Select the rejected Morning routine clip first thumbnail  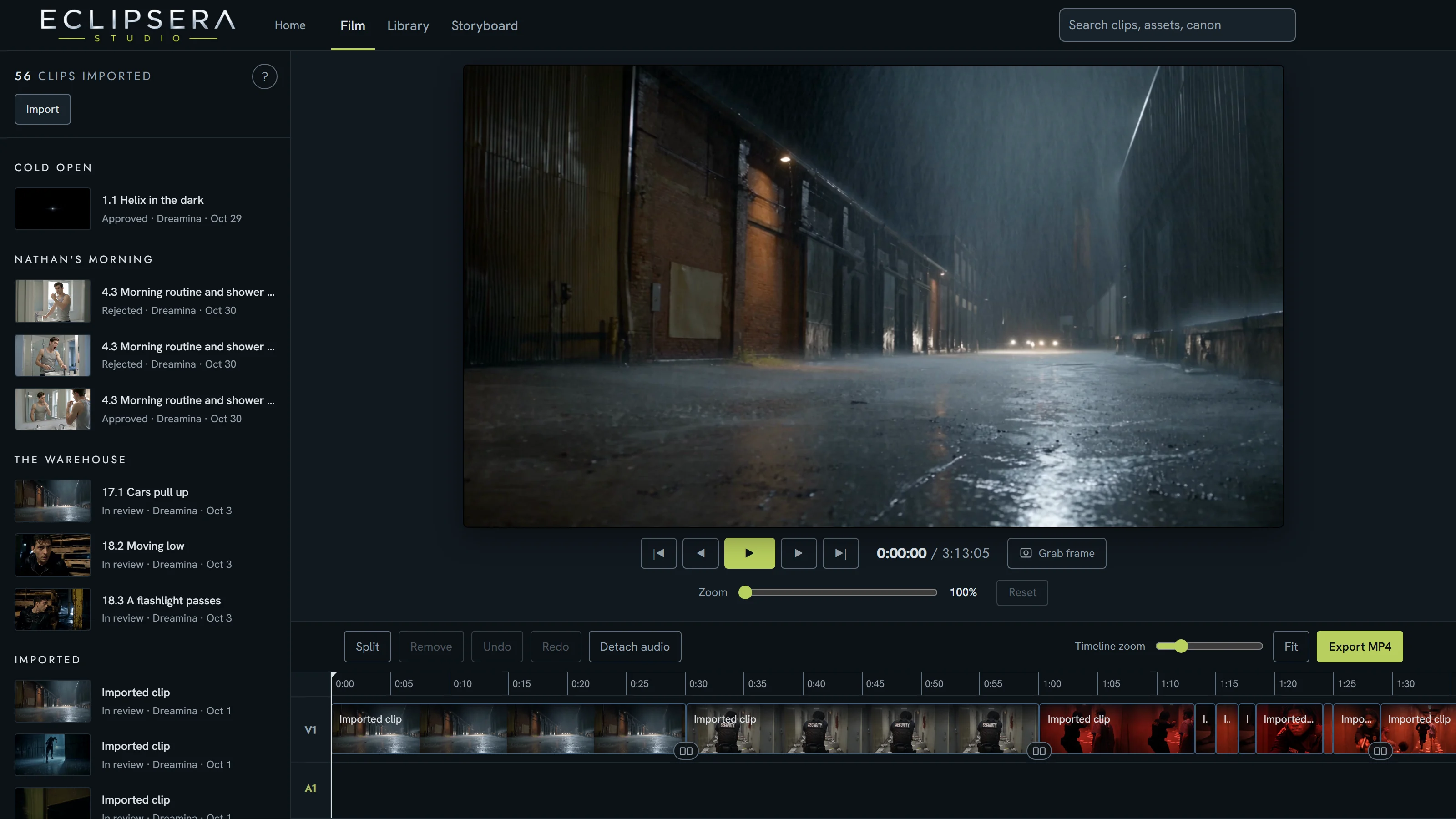[53, 301]
